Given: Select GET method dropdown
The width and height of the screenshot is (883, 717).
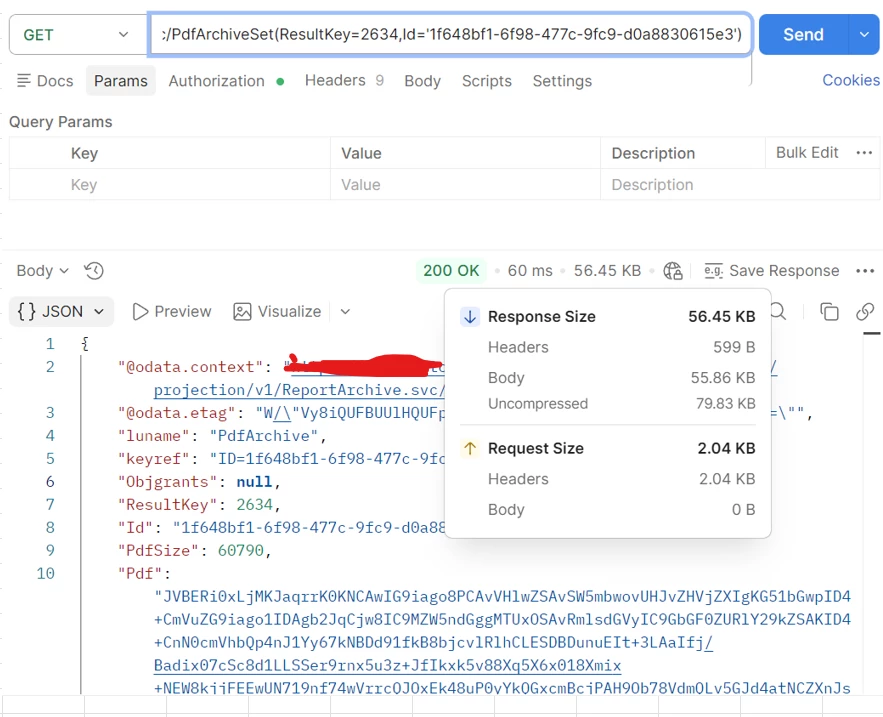Looking at the screenshot, I should 75,34.
